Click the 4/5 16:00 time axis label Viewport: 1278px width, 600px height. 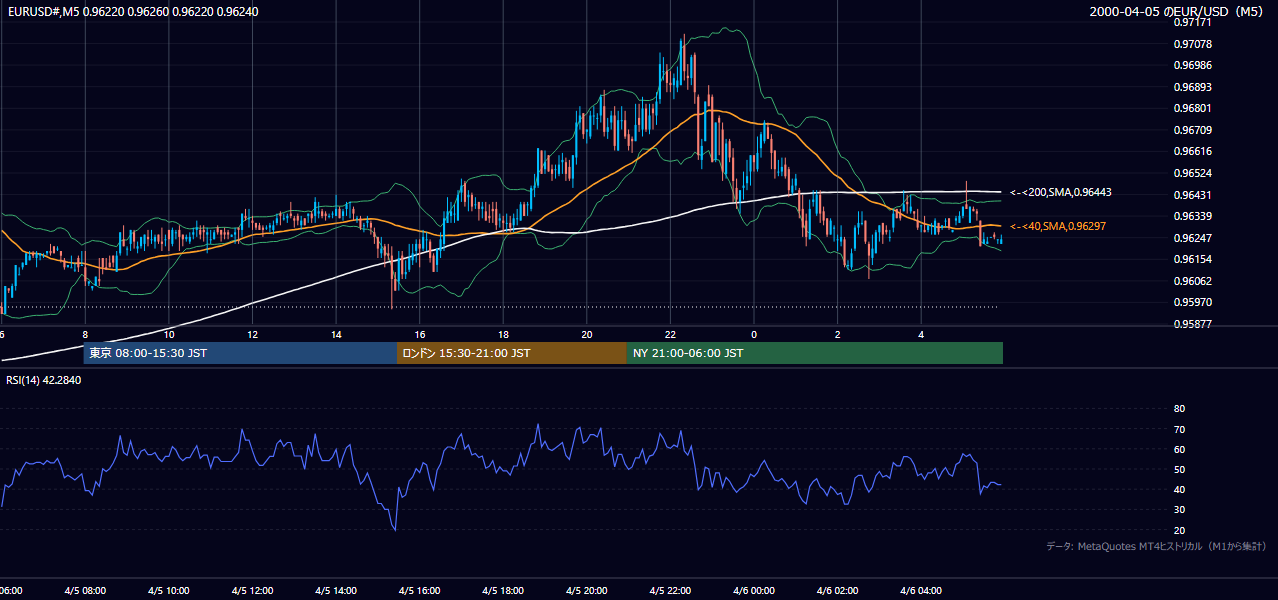pos(420,591)
